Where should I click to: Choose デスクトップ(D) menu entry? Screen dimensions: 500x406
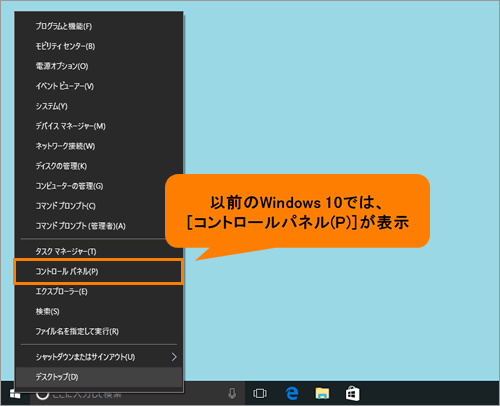[99, 377]
